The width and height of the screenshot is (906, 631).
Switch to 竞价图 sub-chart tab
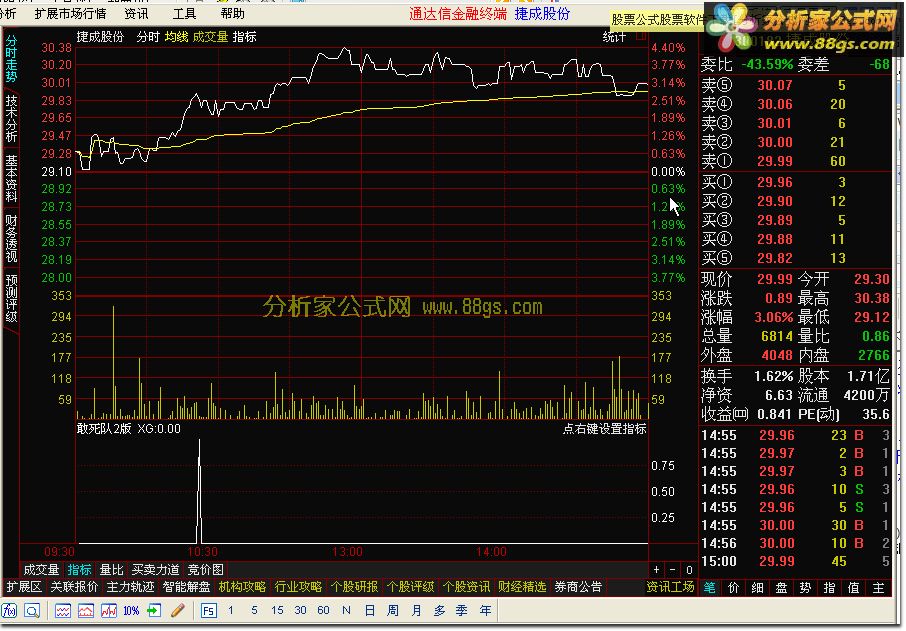coord(206,570)
